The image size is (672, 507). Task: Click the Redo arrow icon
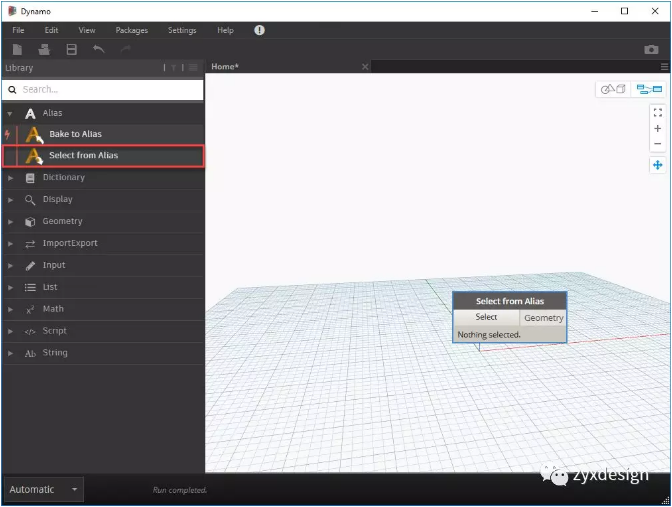(x=126, y=49)
